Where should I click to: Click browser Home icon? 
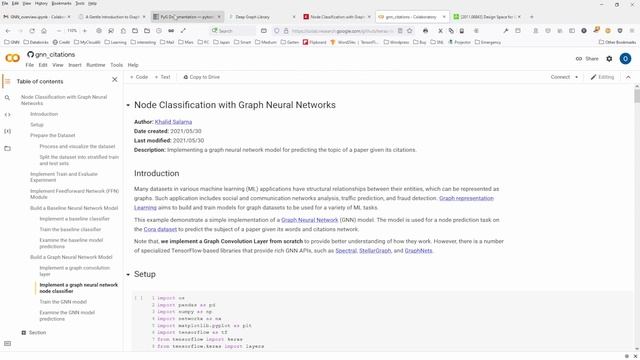[44, 31]
